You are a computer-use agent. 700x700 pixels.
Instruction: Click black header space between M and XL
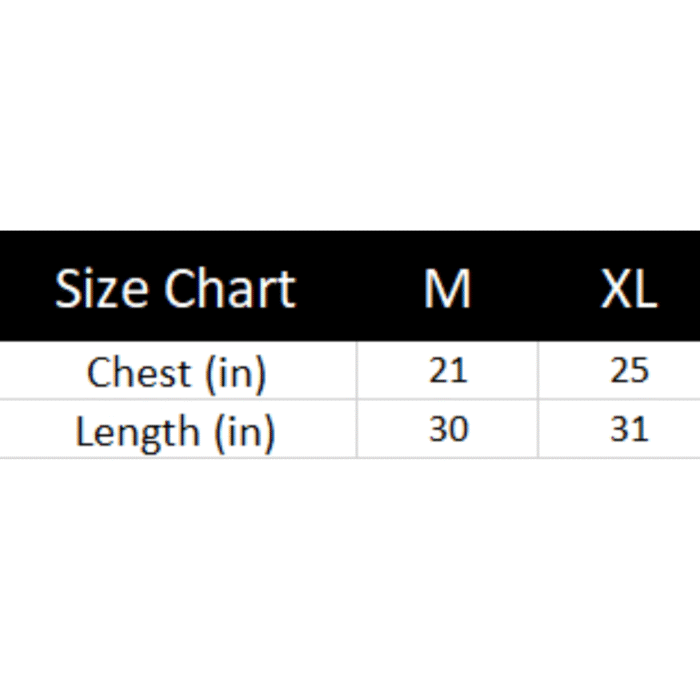[x=537, y=289]
